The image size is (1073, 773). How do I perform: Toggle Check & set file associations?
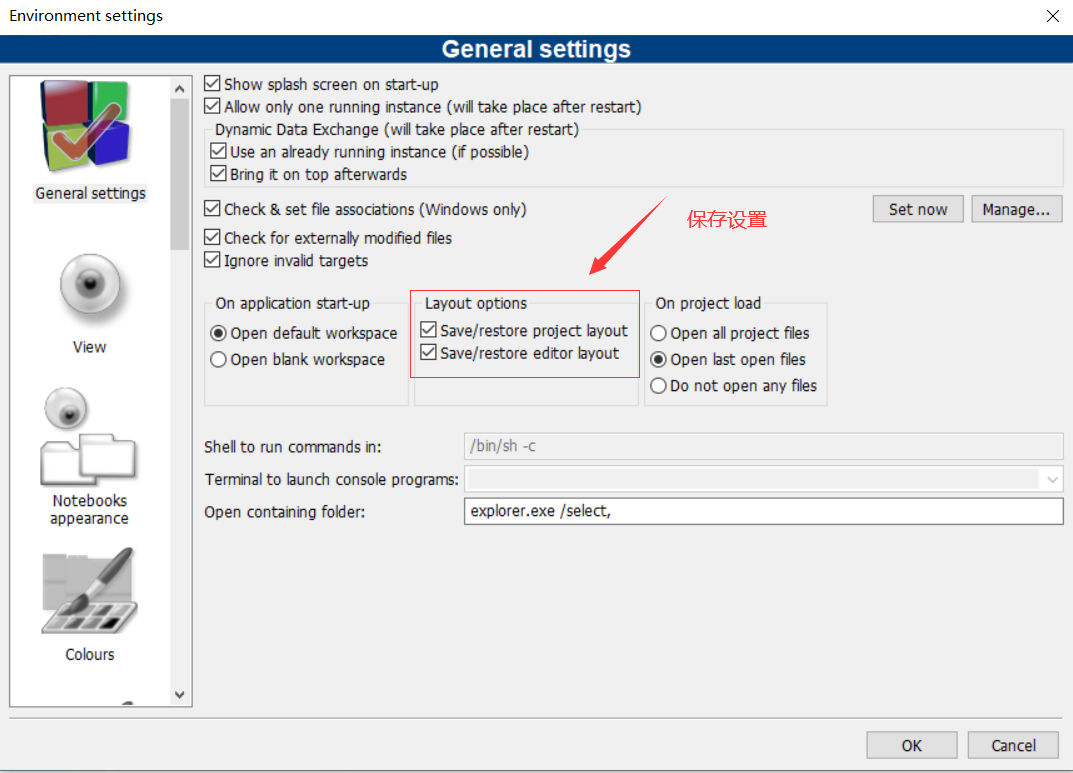pos(212,209)
